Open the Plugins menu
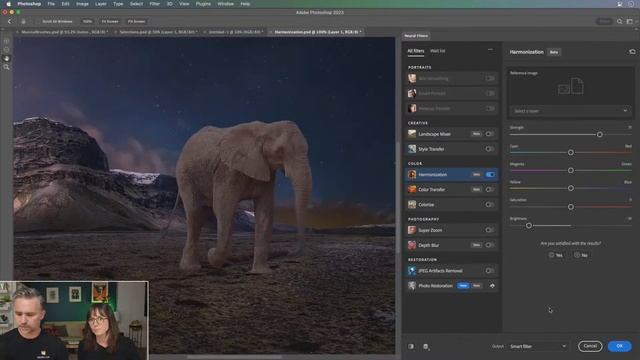The height and width of the screenshot is (360, 640). coord(203,4)
